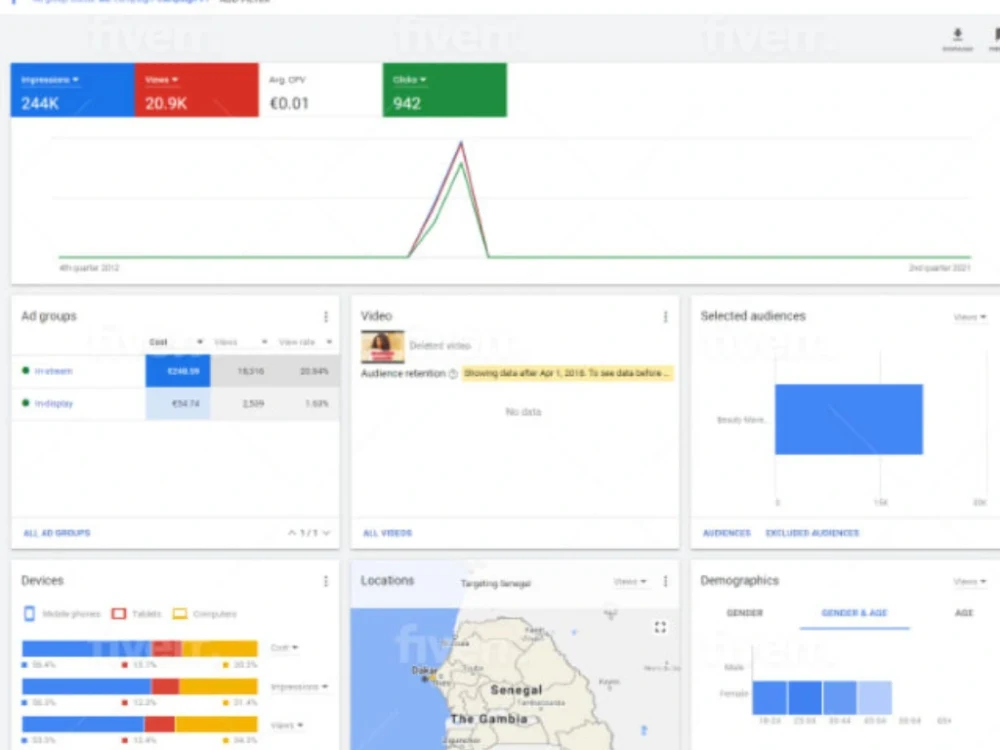Click the In-display cost cell
1000x750 pixels.
178,404
